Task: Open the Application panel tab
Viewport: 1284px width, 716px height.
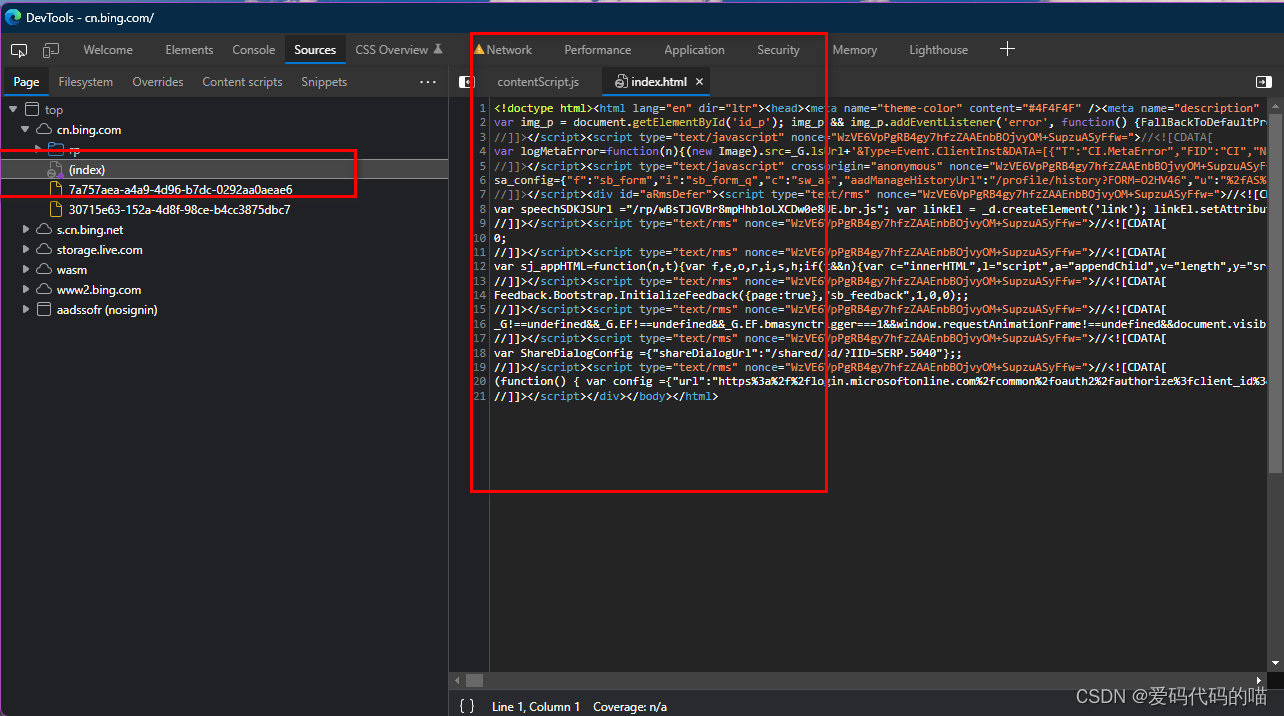Action: [694, 50]
